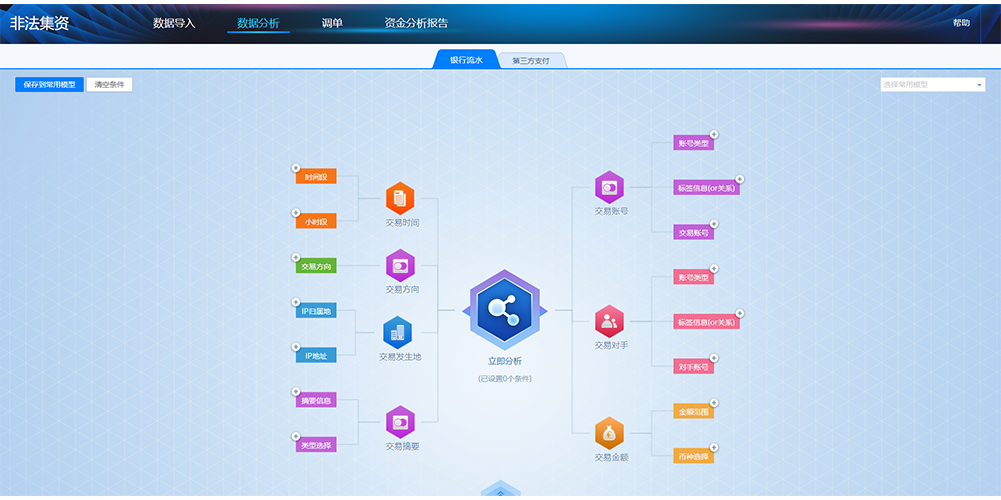Viewport: 1001px width, 500px height.
Task: Expand plus button on IP归属地 tag
Action: click(x=295, y=302)
